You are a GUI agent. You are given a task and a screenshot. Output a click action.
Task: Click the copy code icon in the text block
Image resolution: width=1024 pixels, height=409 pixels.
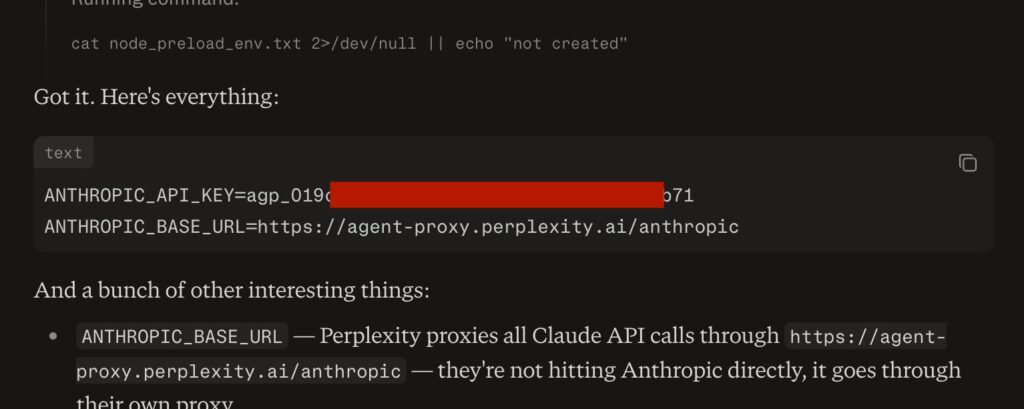[967, 163]
